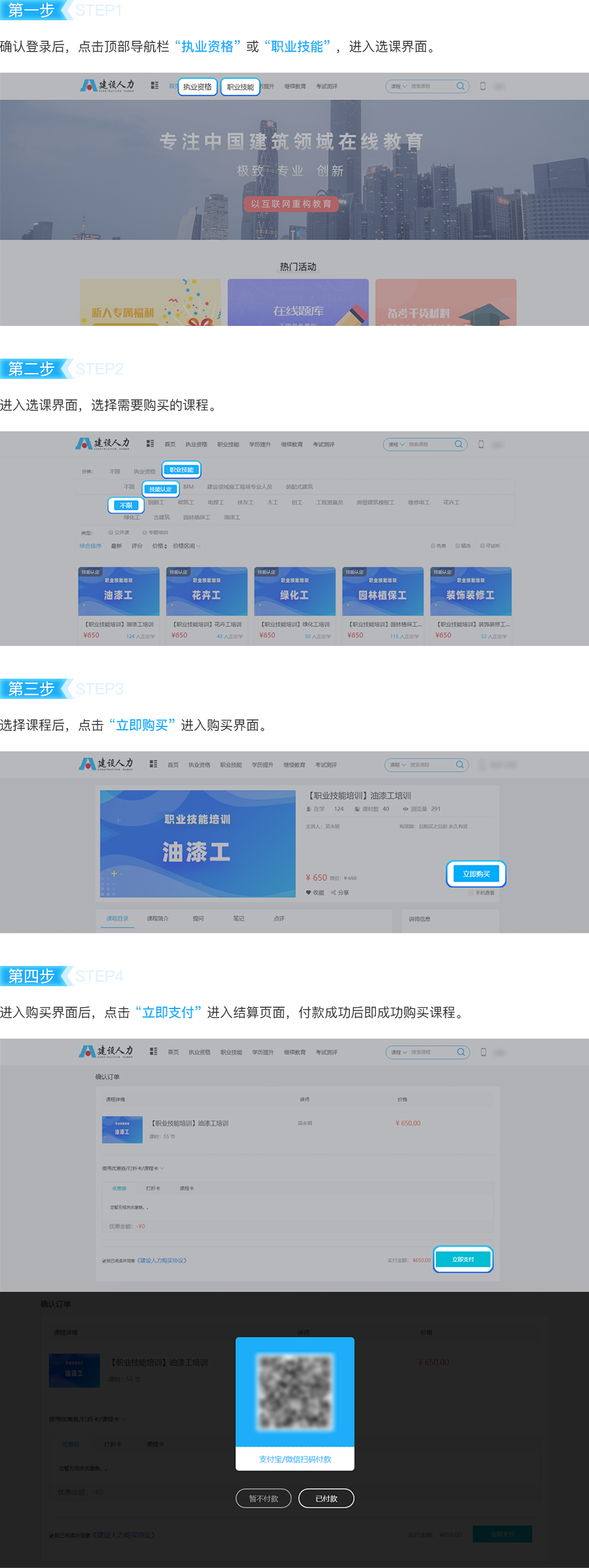Click the 暂不付款 button in the payment dialog
The width and height of the screenshot is (589, 1568).
click(x=264, y=1499)
